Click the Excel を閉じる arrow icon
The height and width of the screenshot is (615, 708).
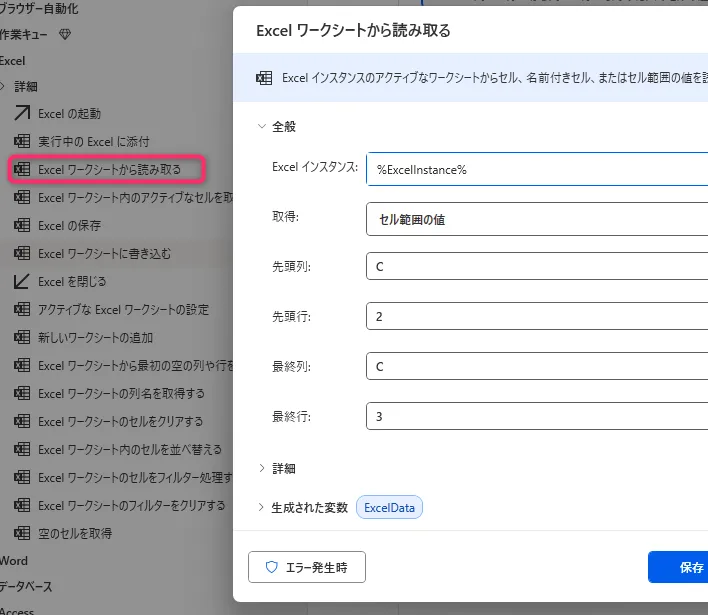pos(20,282)
